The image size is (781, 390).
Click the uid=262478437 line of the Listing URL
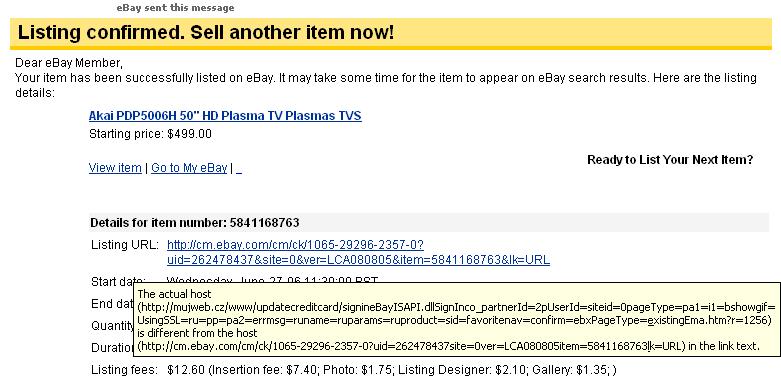(359, 260)
